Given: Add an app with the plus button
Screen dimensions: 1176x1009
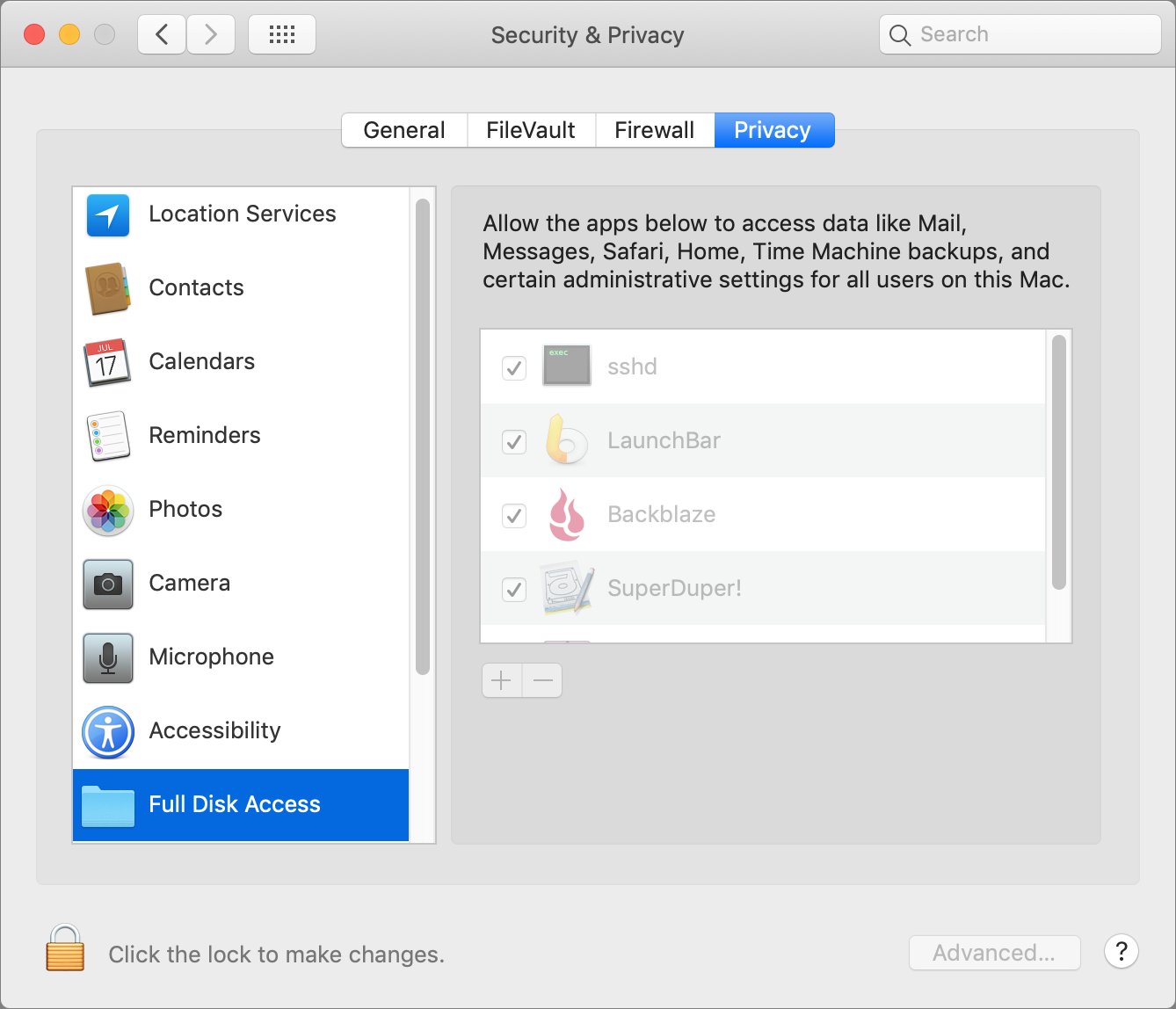Looking at the screenshot, I should tap(502, 680).
